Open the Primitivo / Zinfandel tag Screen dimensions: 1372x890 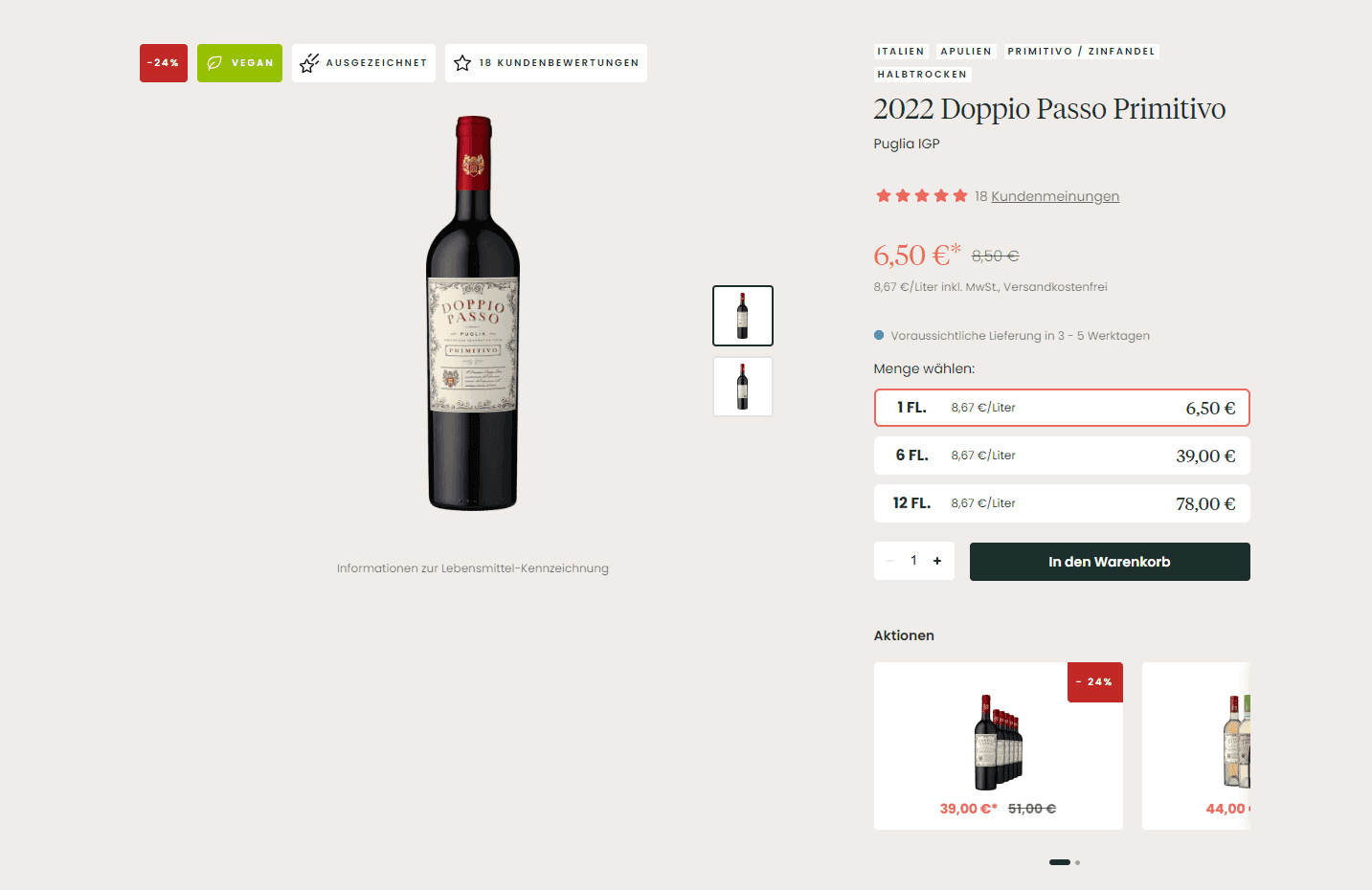[x=1081, y=52]
